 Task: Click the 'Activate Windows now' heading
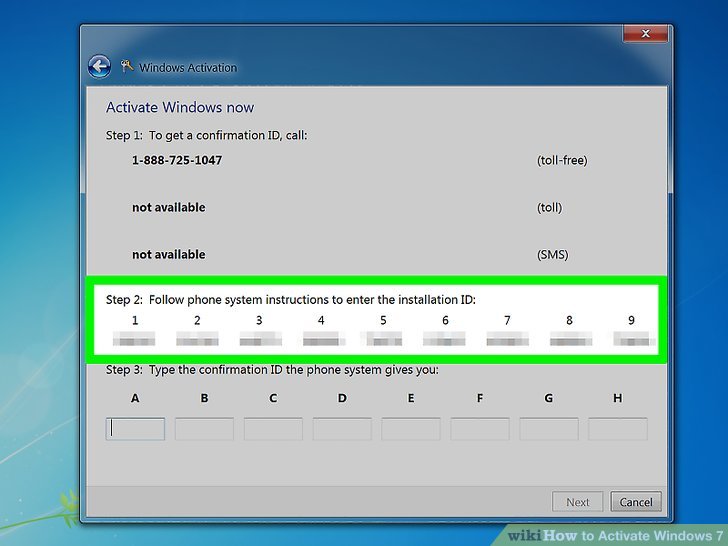180,107
